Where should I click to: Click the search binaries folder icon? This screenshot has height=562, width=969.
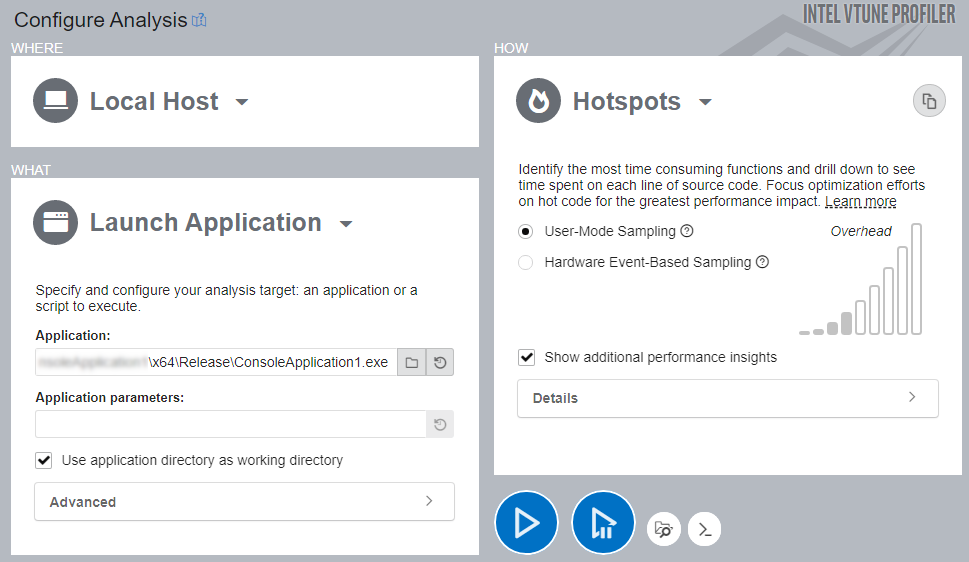coord(662,530)
